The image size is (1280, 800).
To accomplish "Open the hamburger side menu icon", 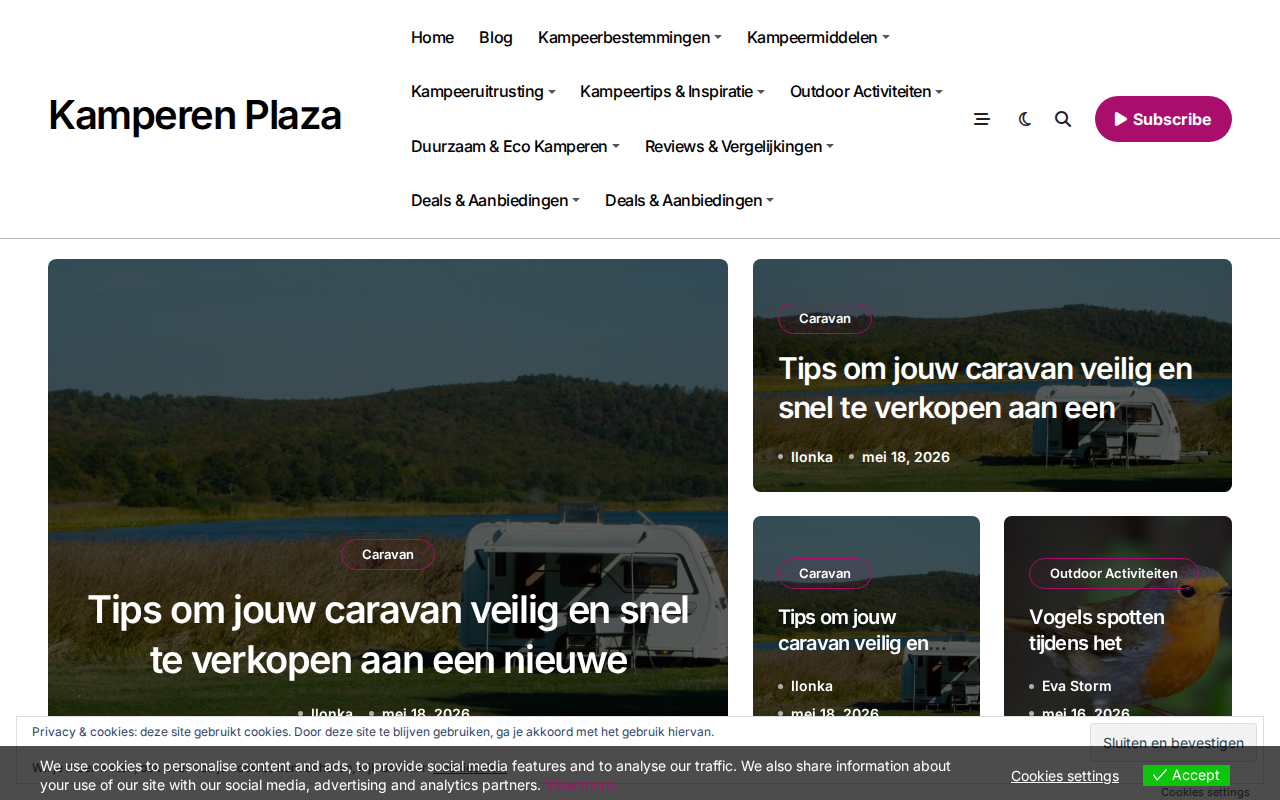I will (x=982, y=119).
